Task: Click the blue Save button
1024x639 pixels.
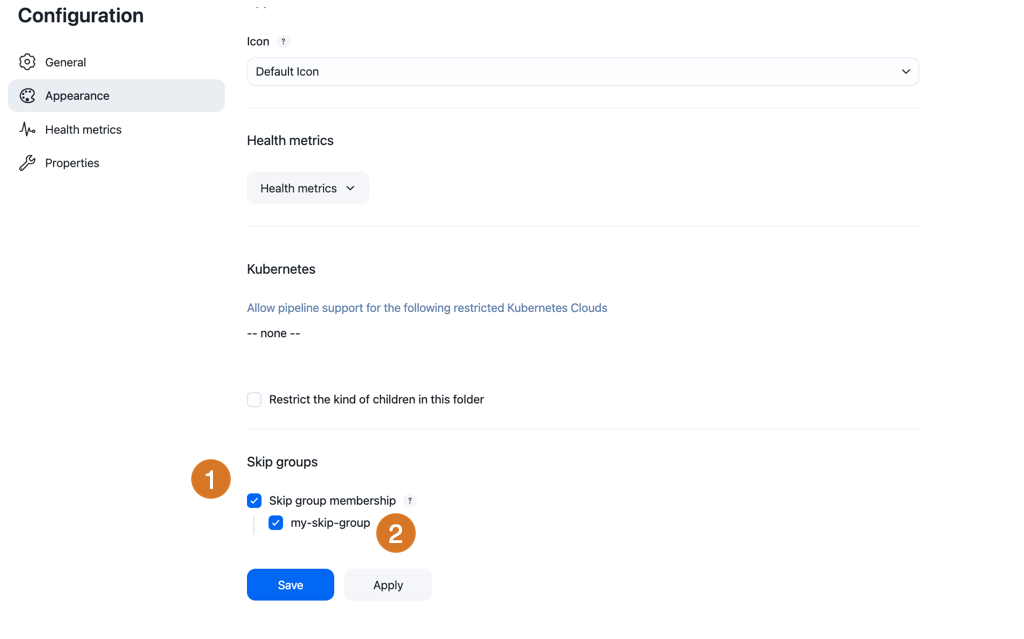Action: tap(291, 585)
